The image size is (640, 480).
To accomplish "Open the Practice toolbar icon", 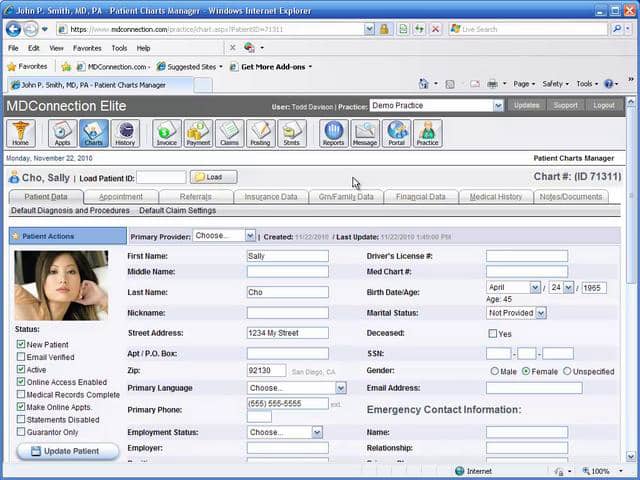I will click(428, 133).
